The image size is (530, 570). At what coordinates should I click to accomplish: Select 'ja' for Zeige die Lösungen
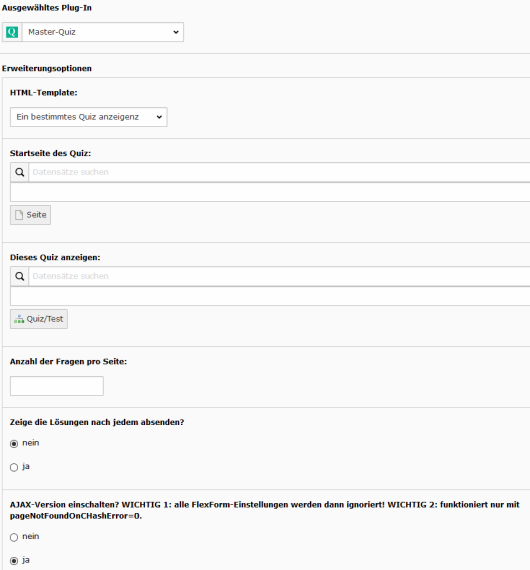pyautogui.click(x=14, y=467)
